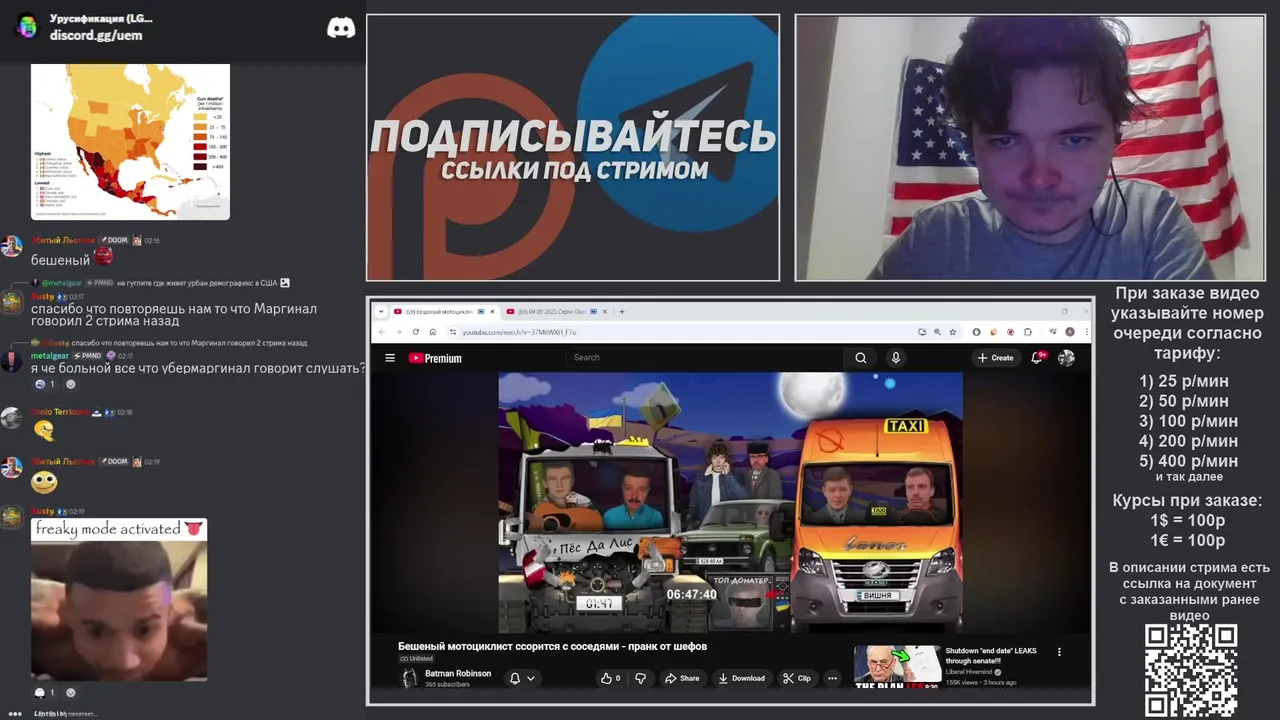Open the YouTube account avatar menu
Image resolution: width=1280 pixels, height=720 pixels.
[x=1066, y=358]
